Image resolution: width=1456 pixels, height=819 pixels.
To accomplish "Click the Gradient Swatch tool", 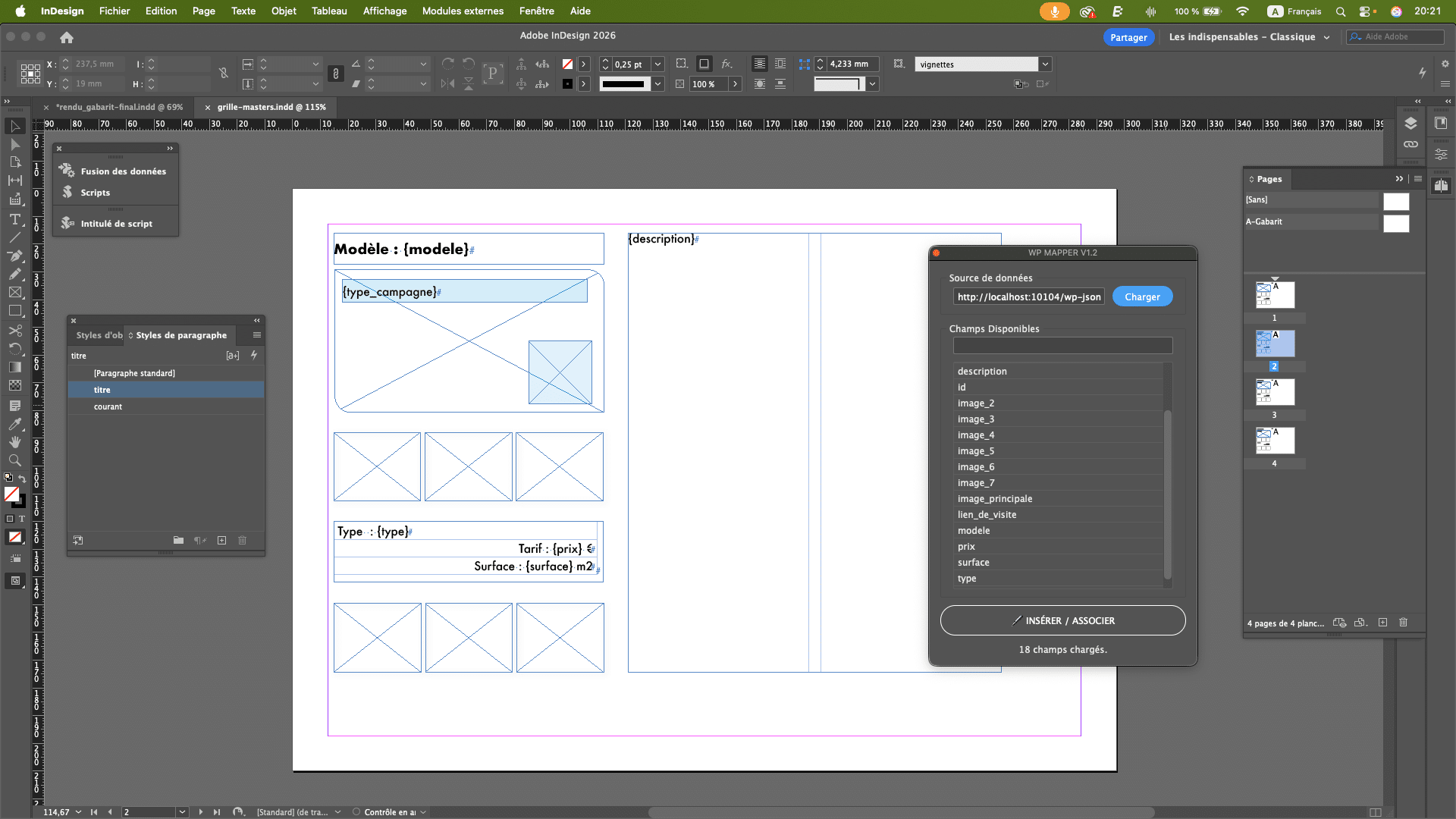I will click(14, 367).
